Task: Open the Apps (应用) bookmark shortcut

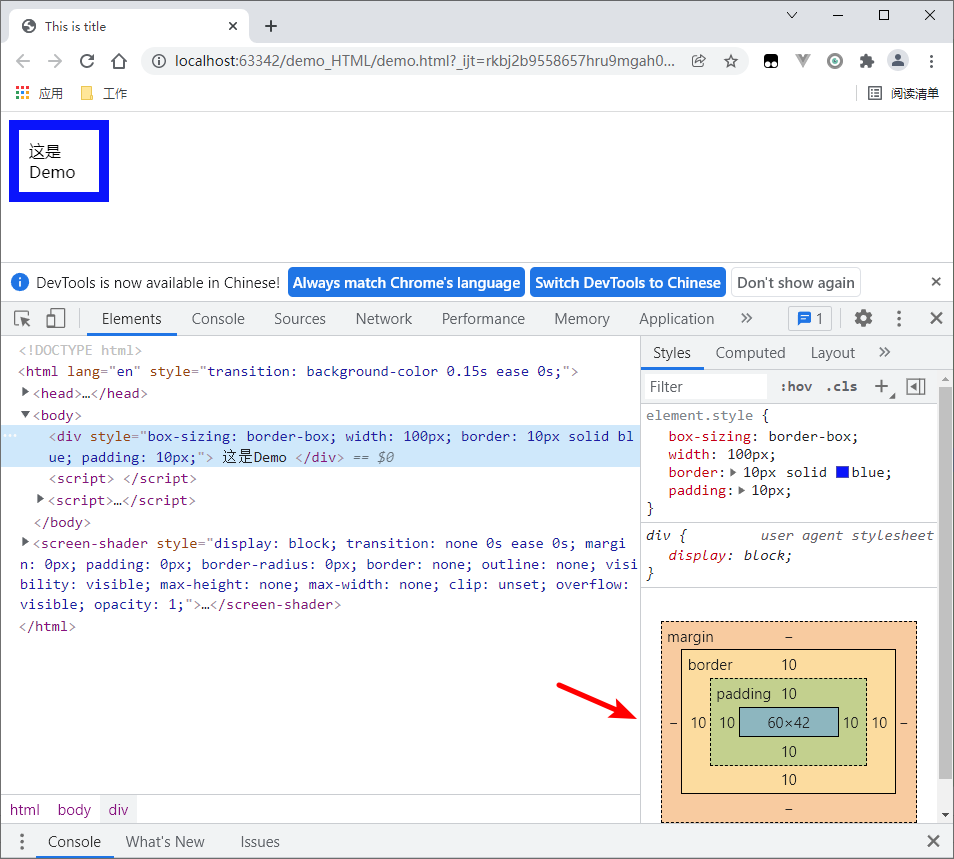Action: pyautogui.click(x=40, y=93)
